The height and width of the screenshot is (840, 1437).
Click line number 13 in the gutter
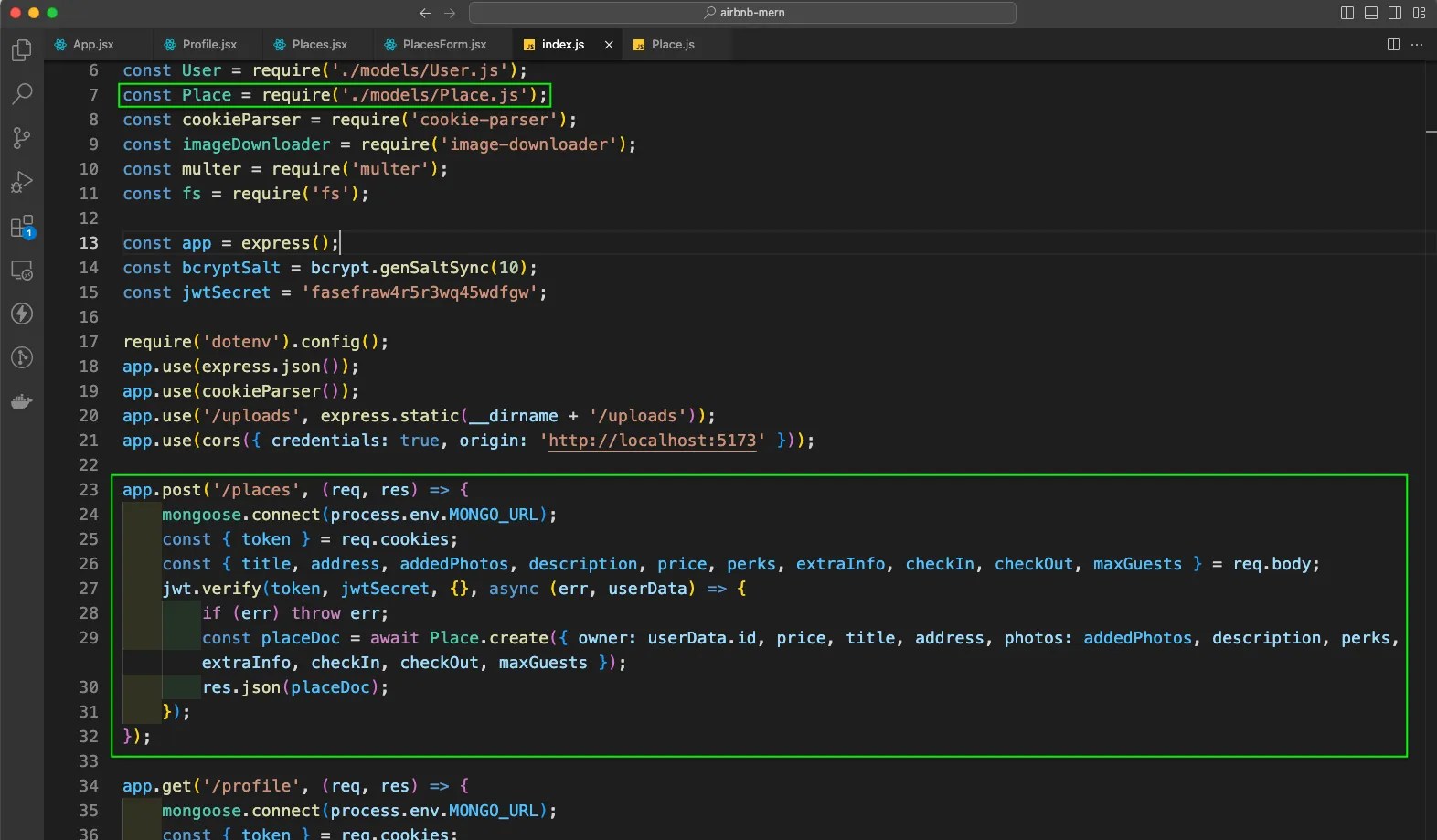(x=89, y=243)
